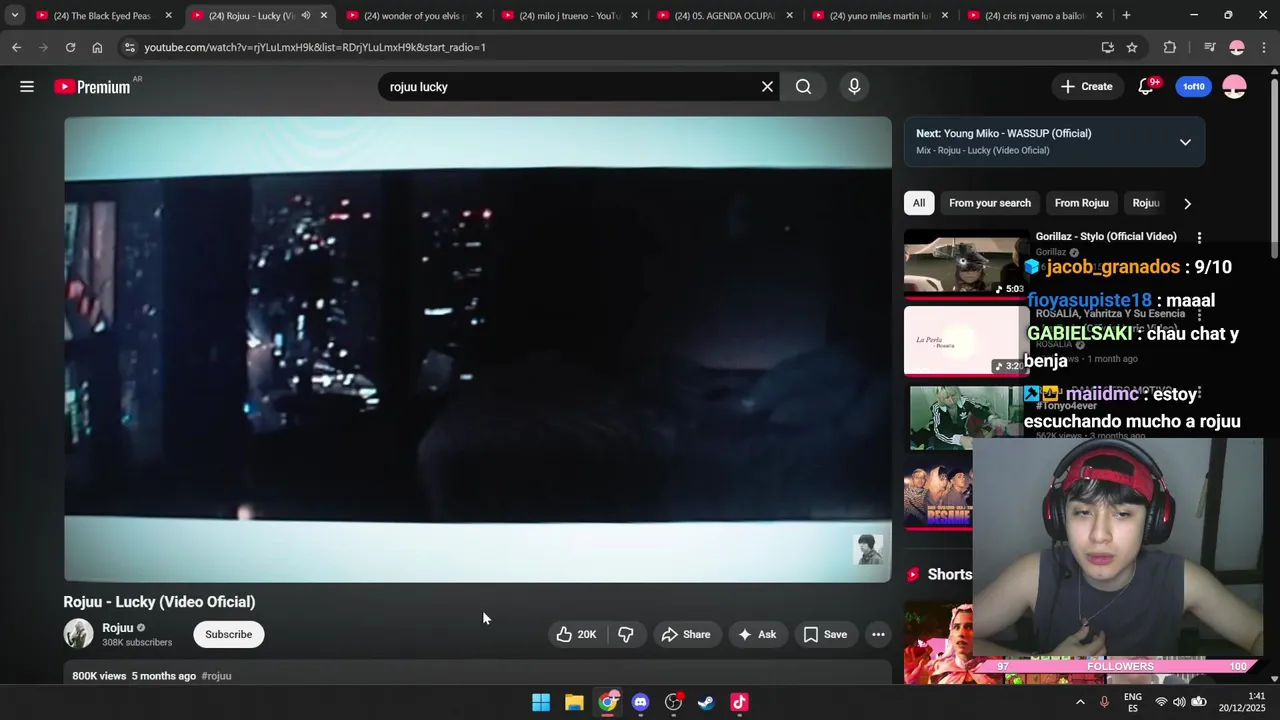1280x720 pixels.
Task: Open Gorillaz Stylo video thumbnail
Action: pyautogui.click(x=966, y=264)
